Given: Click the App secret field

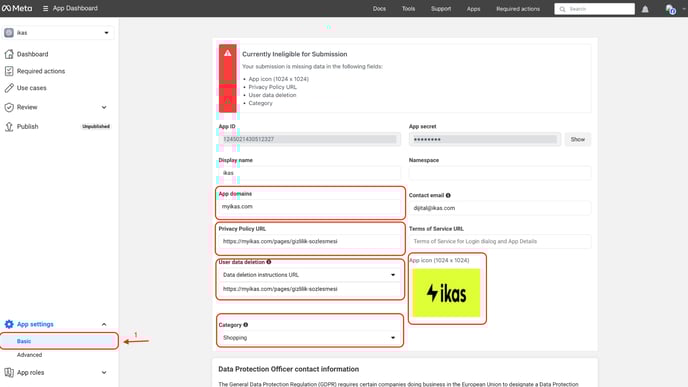Looking at the screenshot, I should [x=485, y=139].
